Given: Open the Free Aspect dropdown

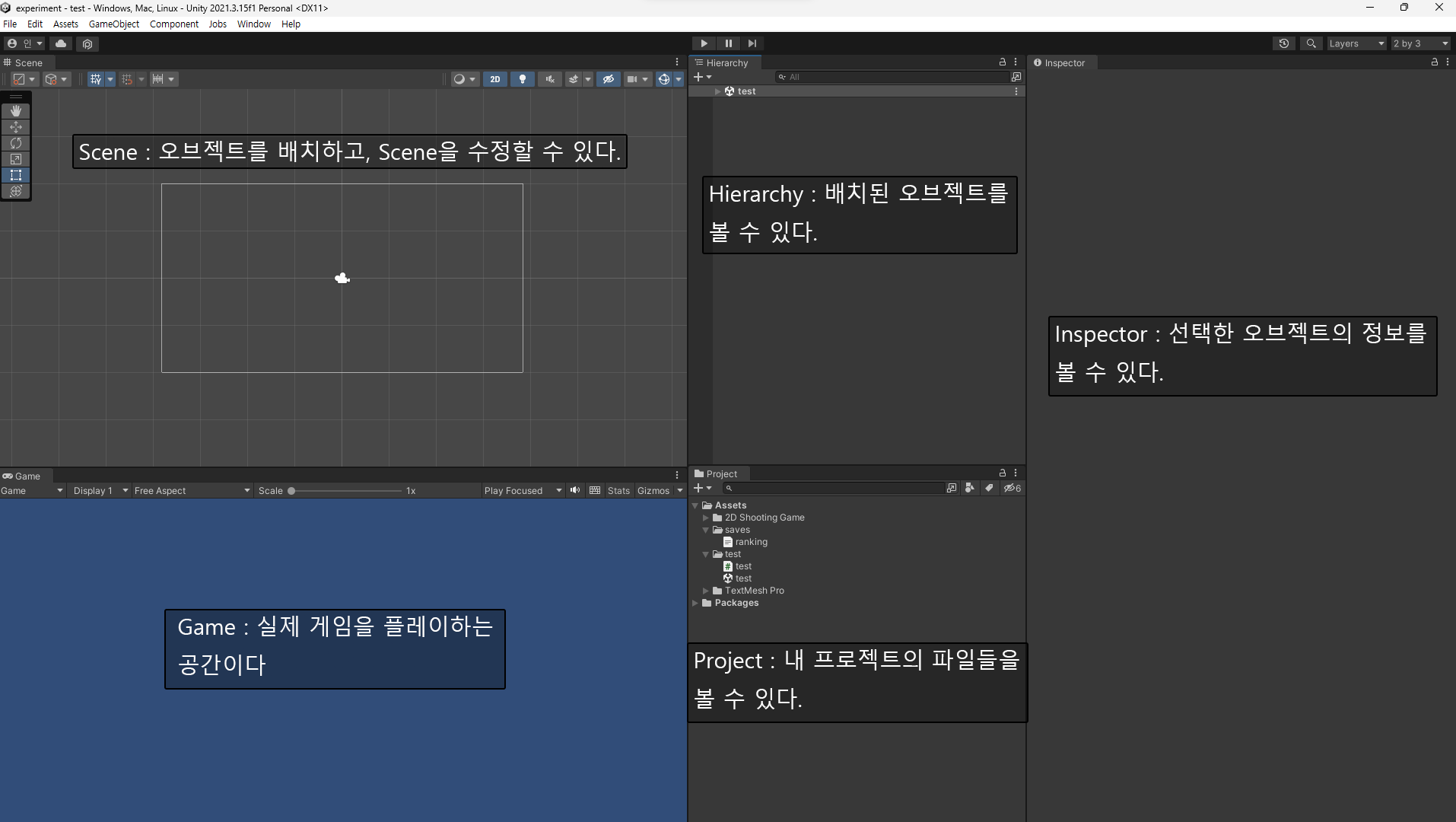Looking at the screenshot, I should pyautogui.click(x=192, y=491).
